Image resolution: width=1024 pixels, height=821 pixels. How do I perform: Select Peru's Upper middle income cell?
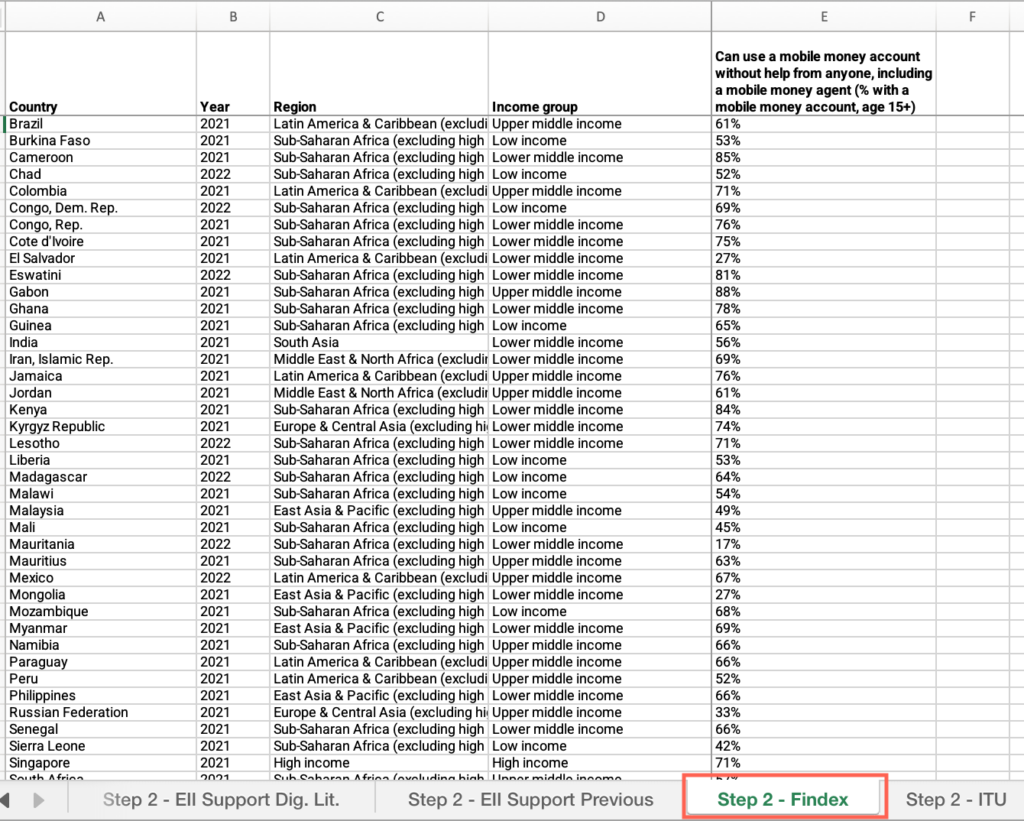coord(600,679)
